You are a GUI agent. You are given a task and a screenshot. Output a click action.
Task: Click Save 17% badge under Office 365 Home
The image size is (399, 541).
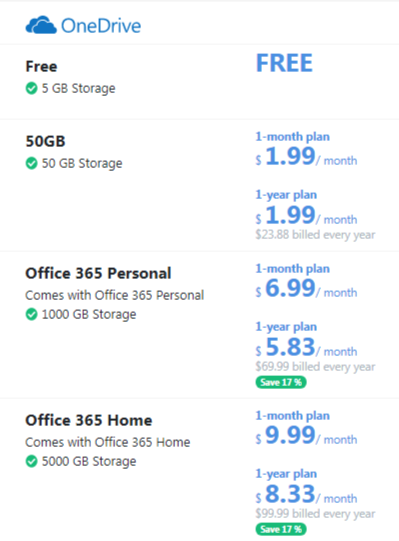pyautogui.click(x=281, y=529)
